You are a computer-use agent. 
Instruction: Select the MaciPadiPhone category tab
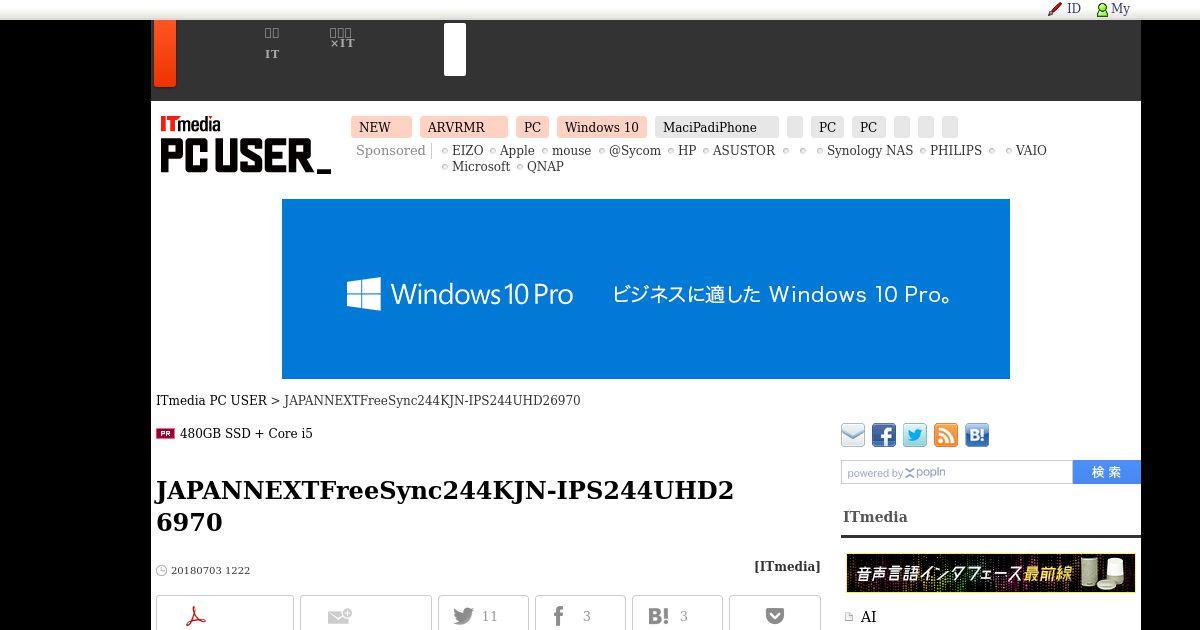717,127
